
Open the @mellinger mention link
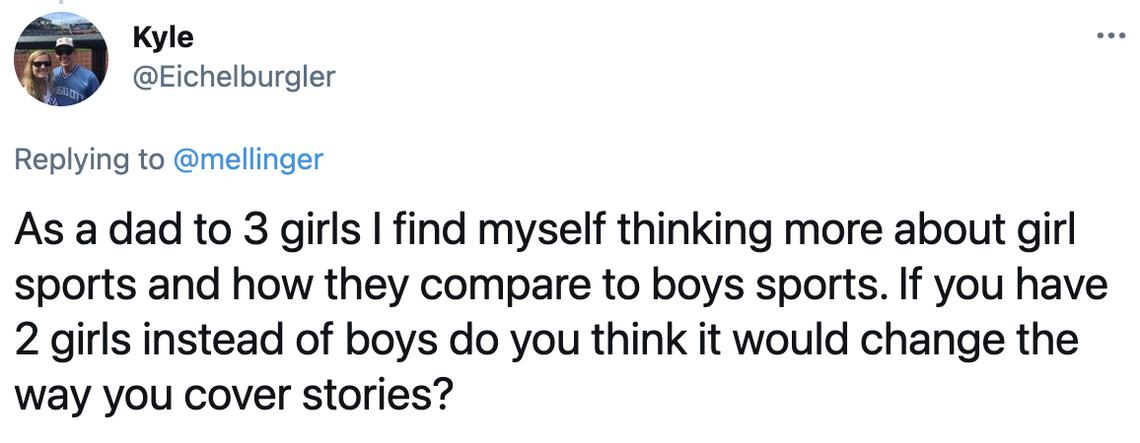(x=248, y=160)
